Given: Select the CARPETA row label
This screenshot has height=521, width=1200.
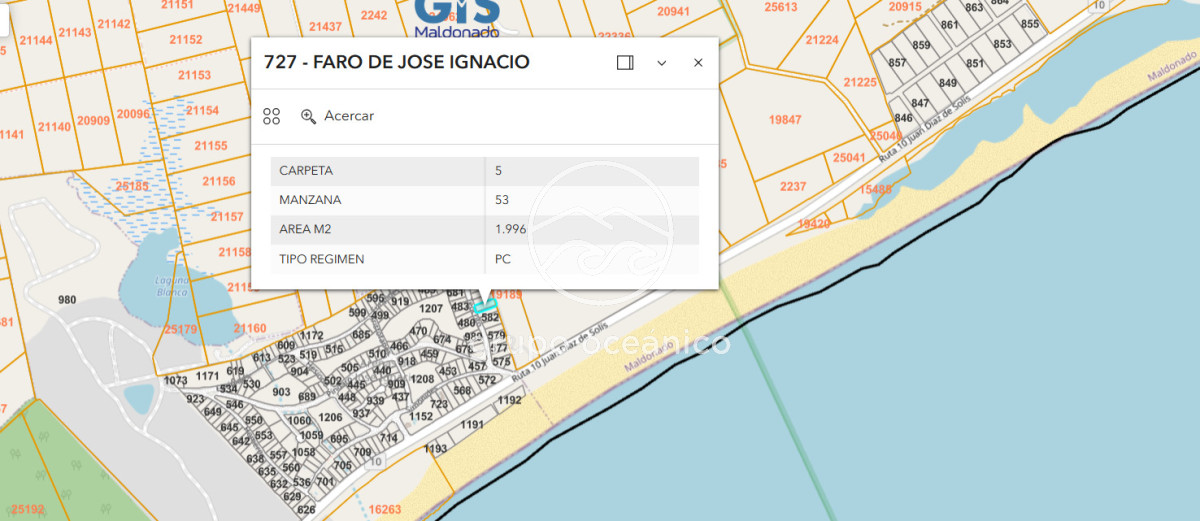Looking at the screenshot, I should coord(306,171).
